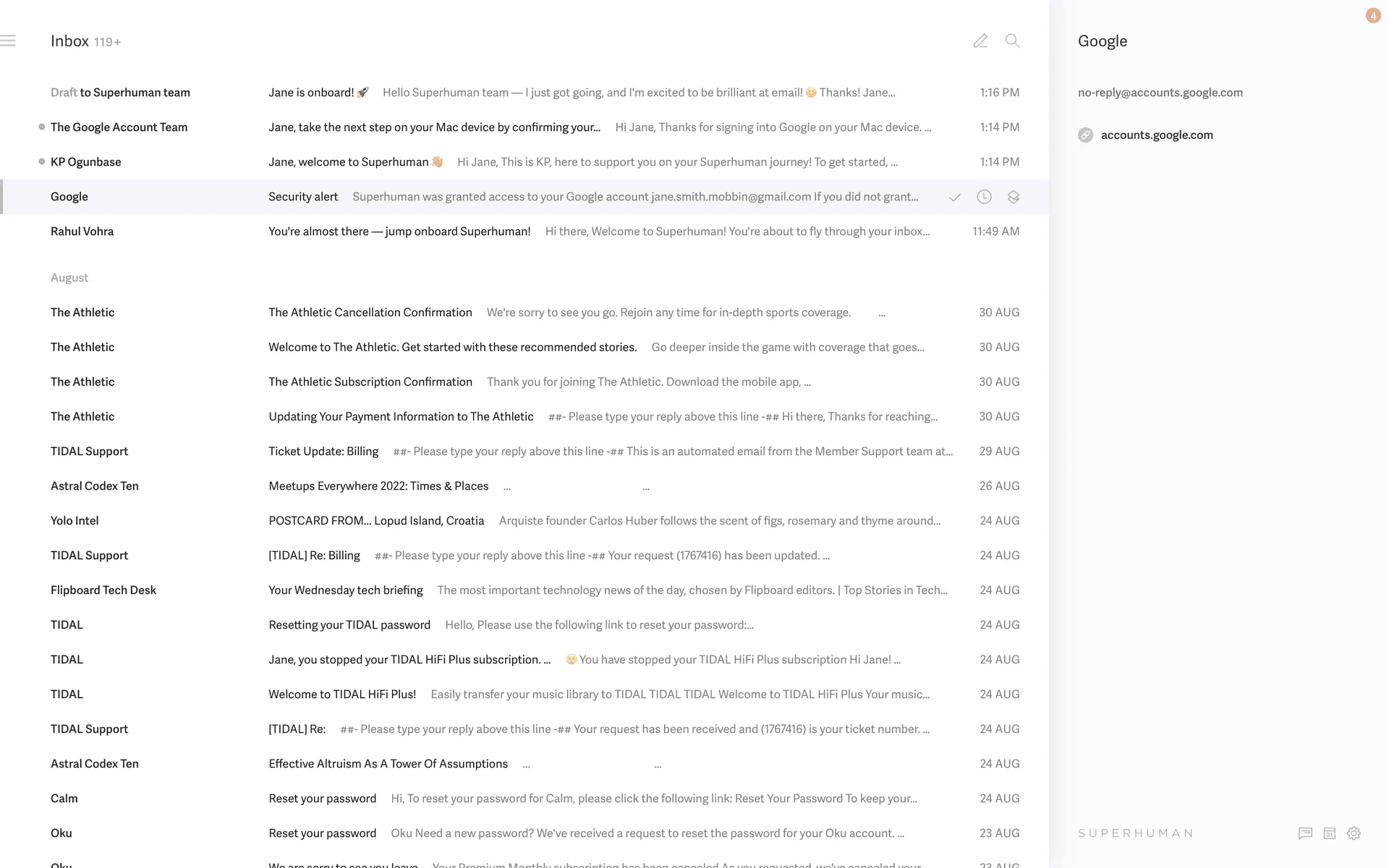Open search with the magnifier icon
Screen dimensions: 1389x868
pyautogui.click(x=1012, y=41)
